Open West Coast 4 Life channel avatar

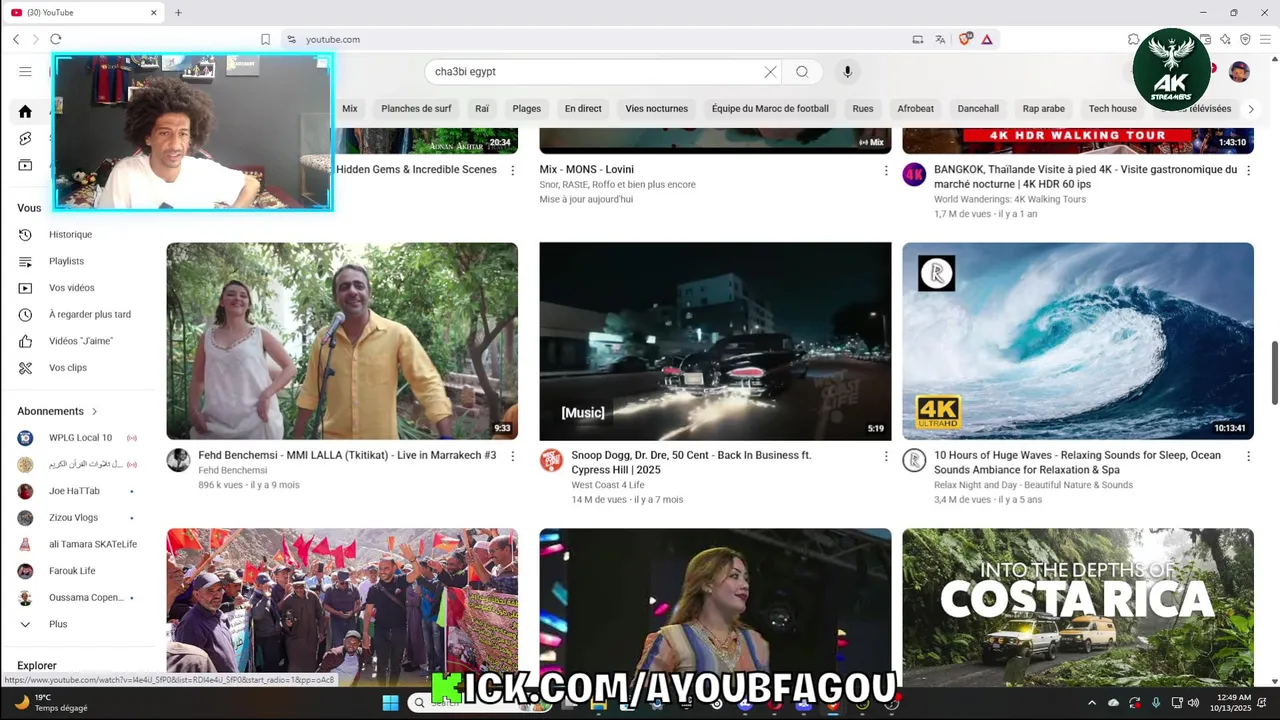pos(551,460)
